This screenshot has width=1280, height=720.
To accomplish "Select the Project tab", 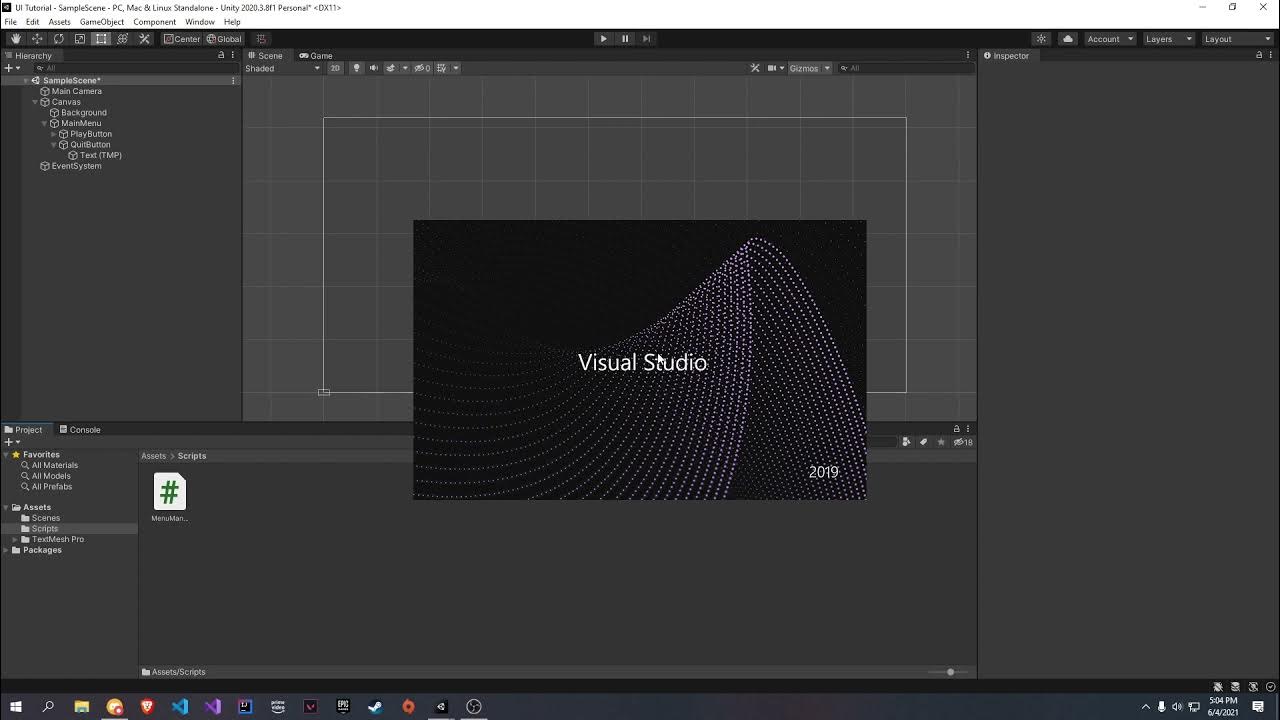I will click(x=24, y=430).
